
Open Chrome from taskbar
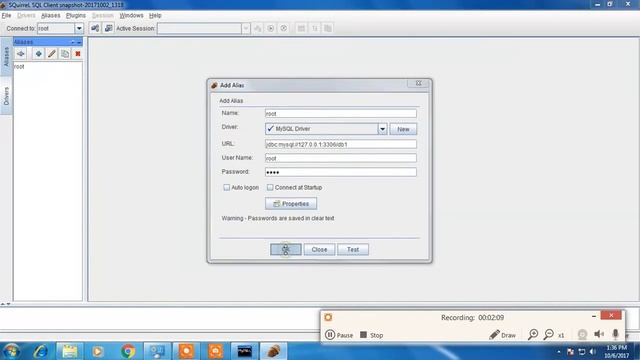pyautogui.click(x=128, y=351)
